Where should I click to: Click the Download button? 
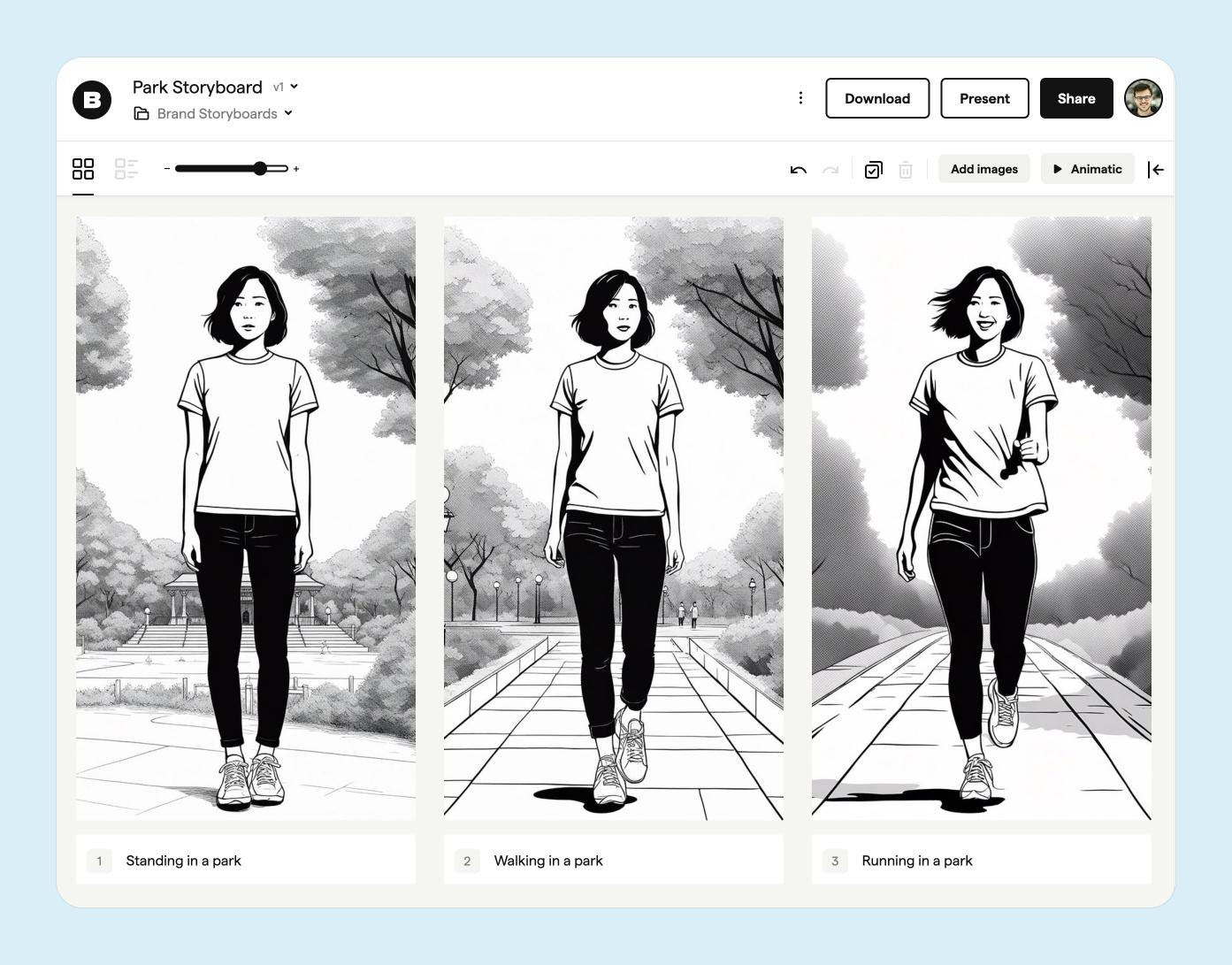click(x=877, y=98)
